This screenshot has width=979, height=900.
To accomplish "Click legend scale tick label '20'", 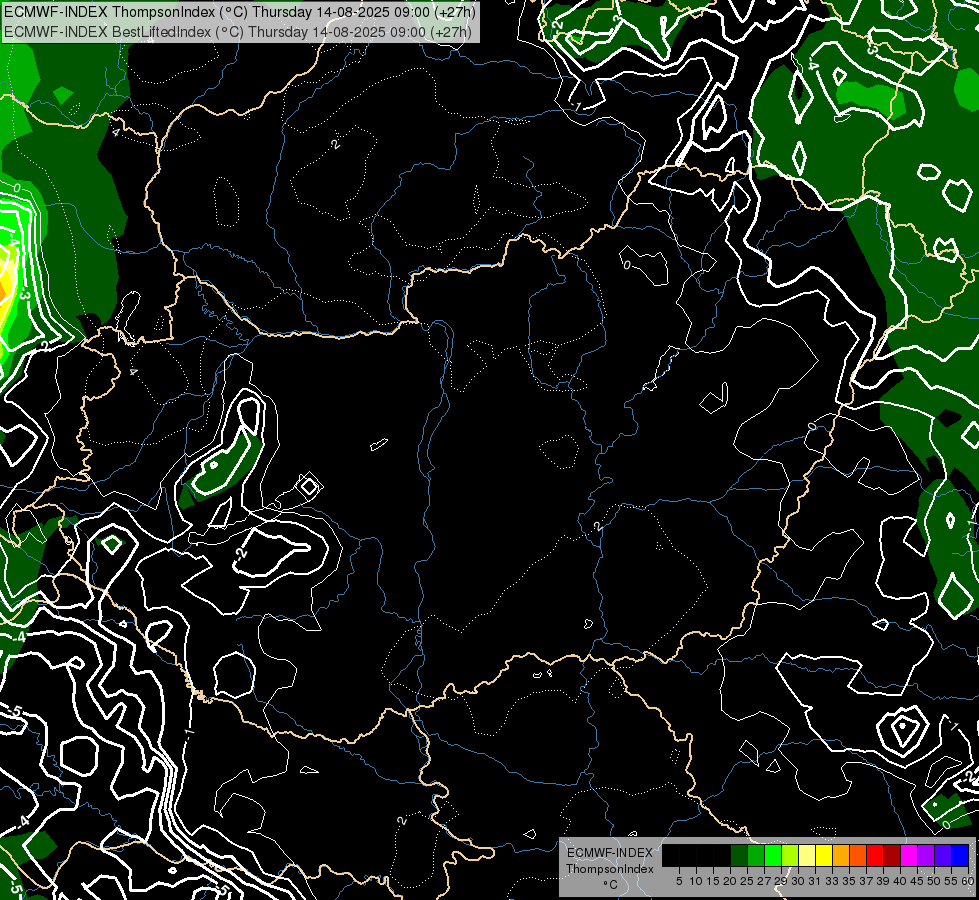I will pos(731,881).
